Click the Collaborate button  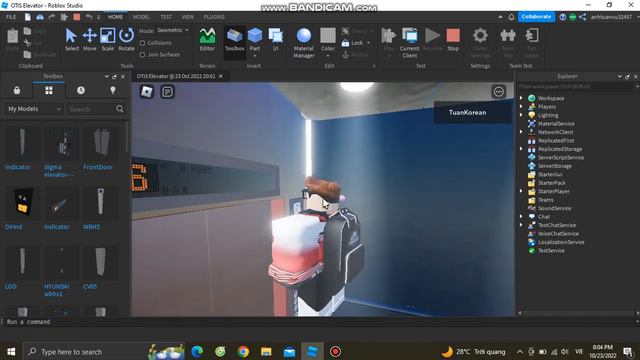(x=536, y=17)
